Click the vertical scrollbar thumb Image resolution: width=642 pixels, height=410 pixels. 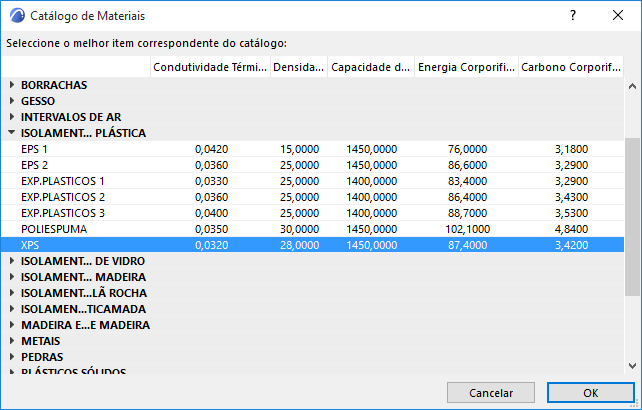(x=632, y=216)
